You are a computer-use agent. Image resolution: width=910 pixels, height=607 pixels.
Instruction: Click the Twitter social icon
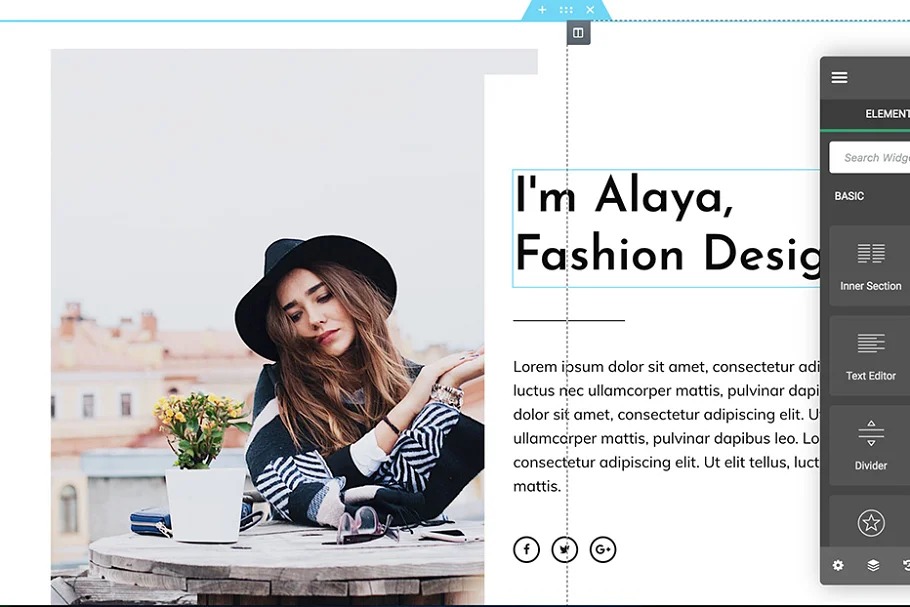pos(564,549)
